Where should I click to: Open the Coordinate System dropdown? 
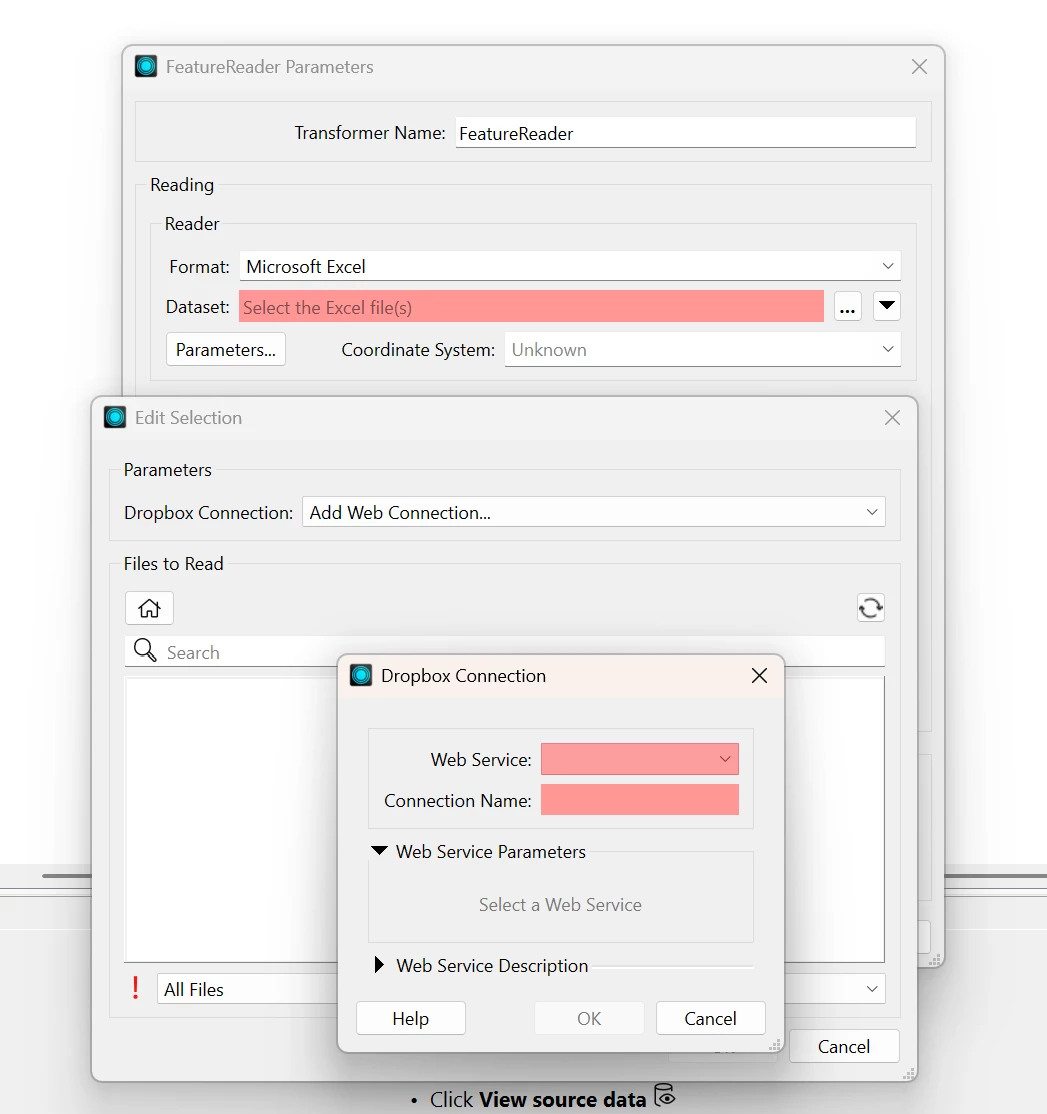click(702, 350)
